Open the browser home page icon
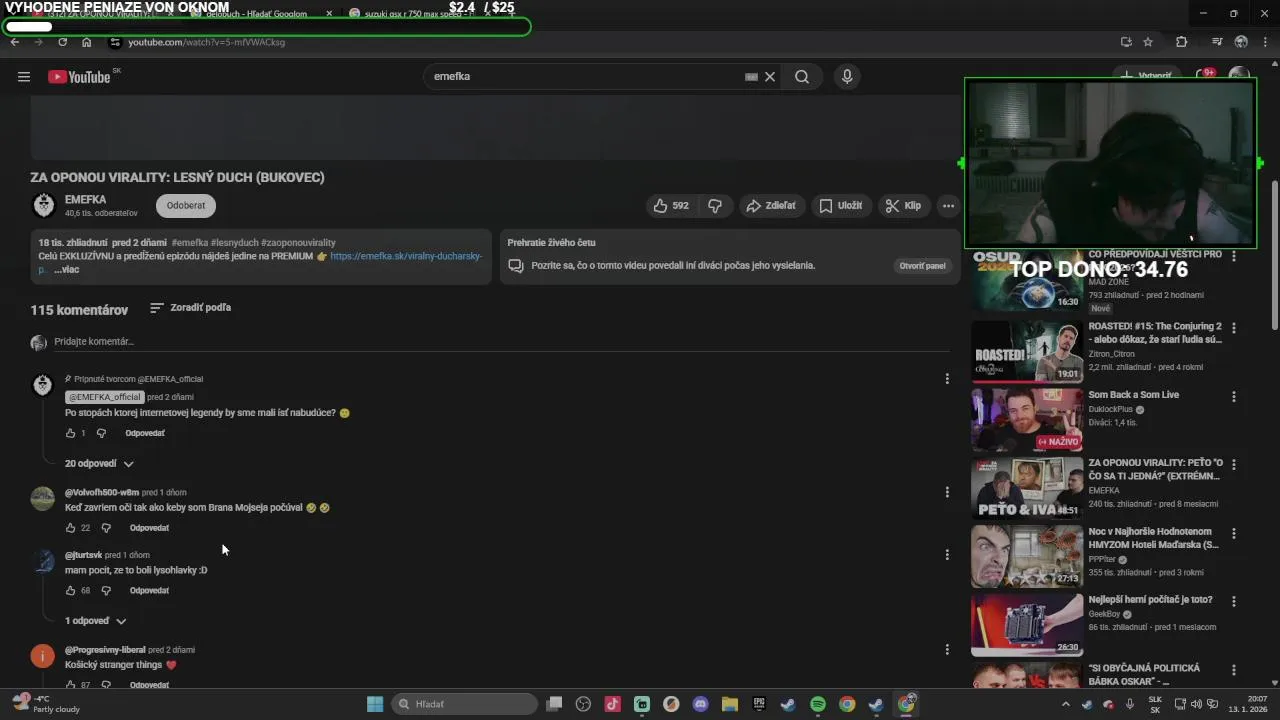 tap(87, 42)
